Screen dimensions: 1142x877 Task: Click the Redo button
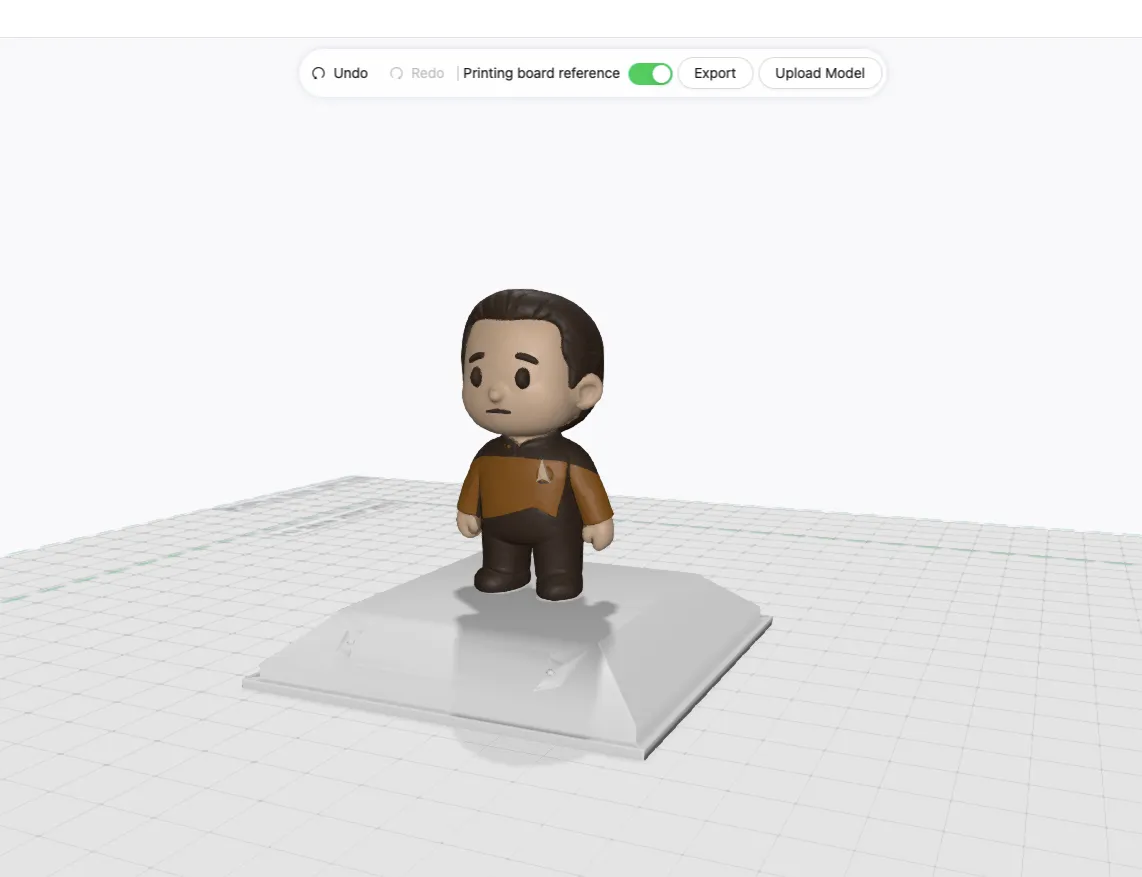(417, 74)
